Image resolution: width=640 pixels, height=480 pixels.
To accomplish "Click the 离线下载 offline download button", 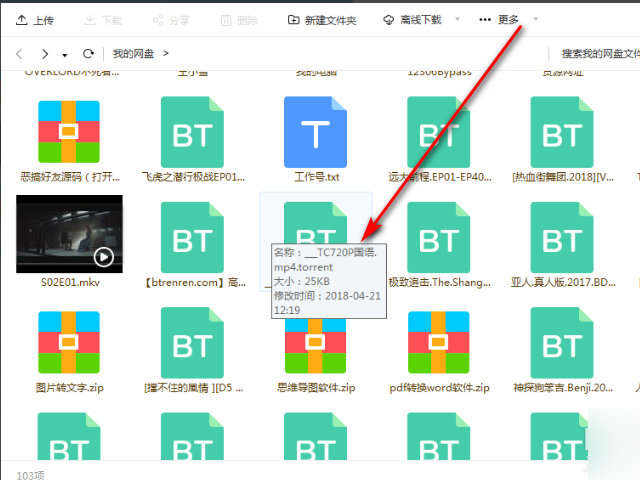I will (412, 20).
